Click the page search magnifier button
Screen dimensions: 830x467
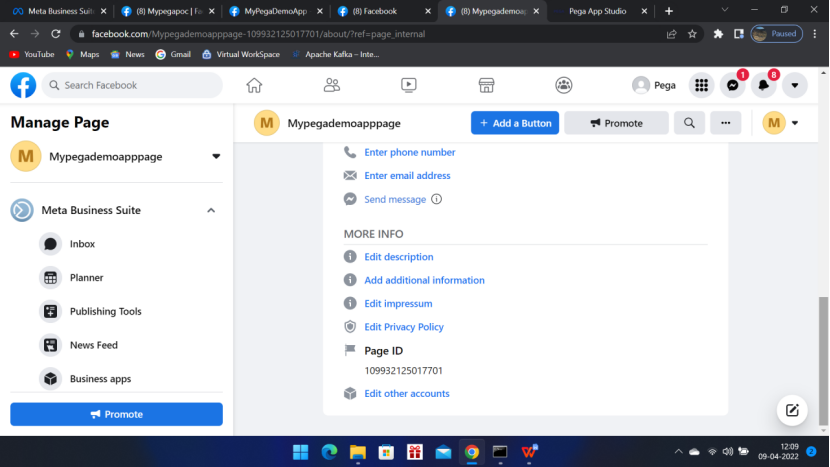click(689, 123)
